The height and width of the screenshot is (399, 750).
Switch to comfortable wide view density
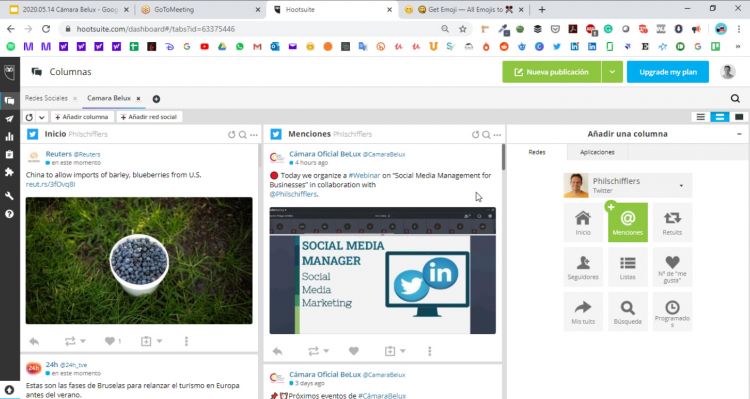coord(739,117)
